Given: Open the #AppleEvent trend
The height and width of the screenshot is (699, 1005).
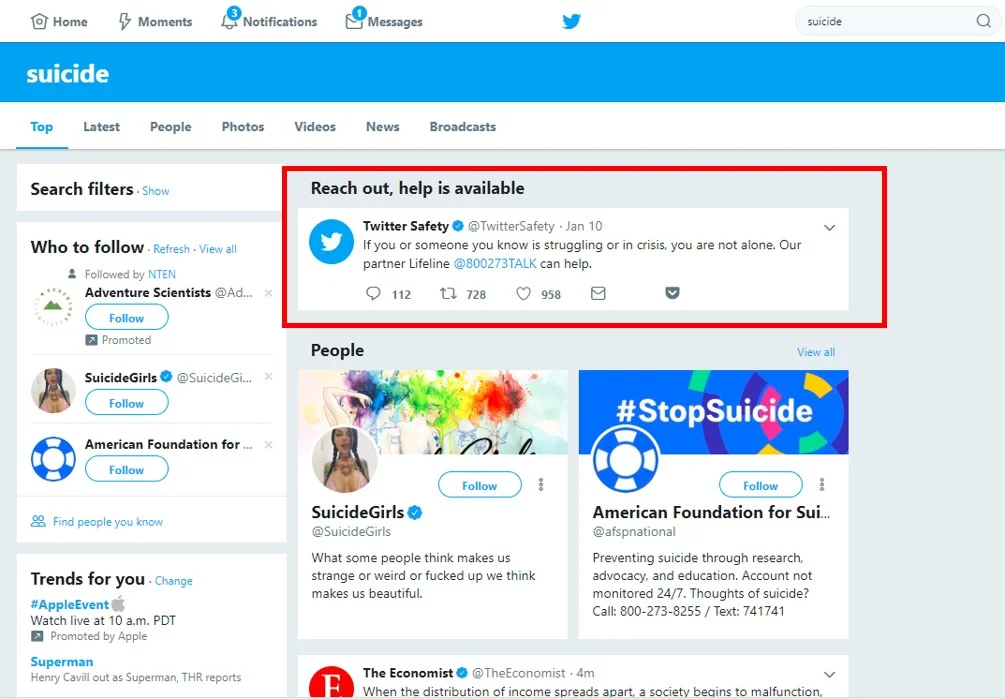Looking at the screenshot, I should point(70,604).
